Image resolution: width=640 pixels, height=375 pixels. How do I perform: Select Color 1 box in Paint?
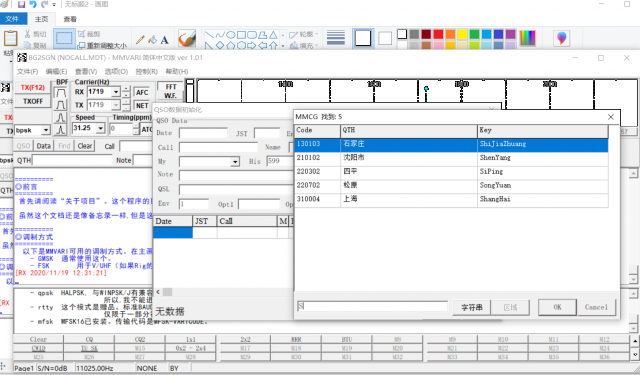point(363,38)
